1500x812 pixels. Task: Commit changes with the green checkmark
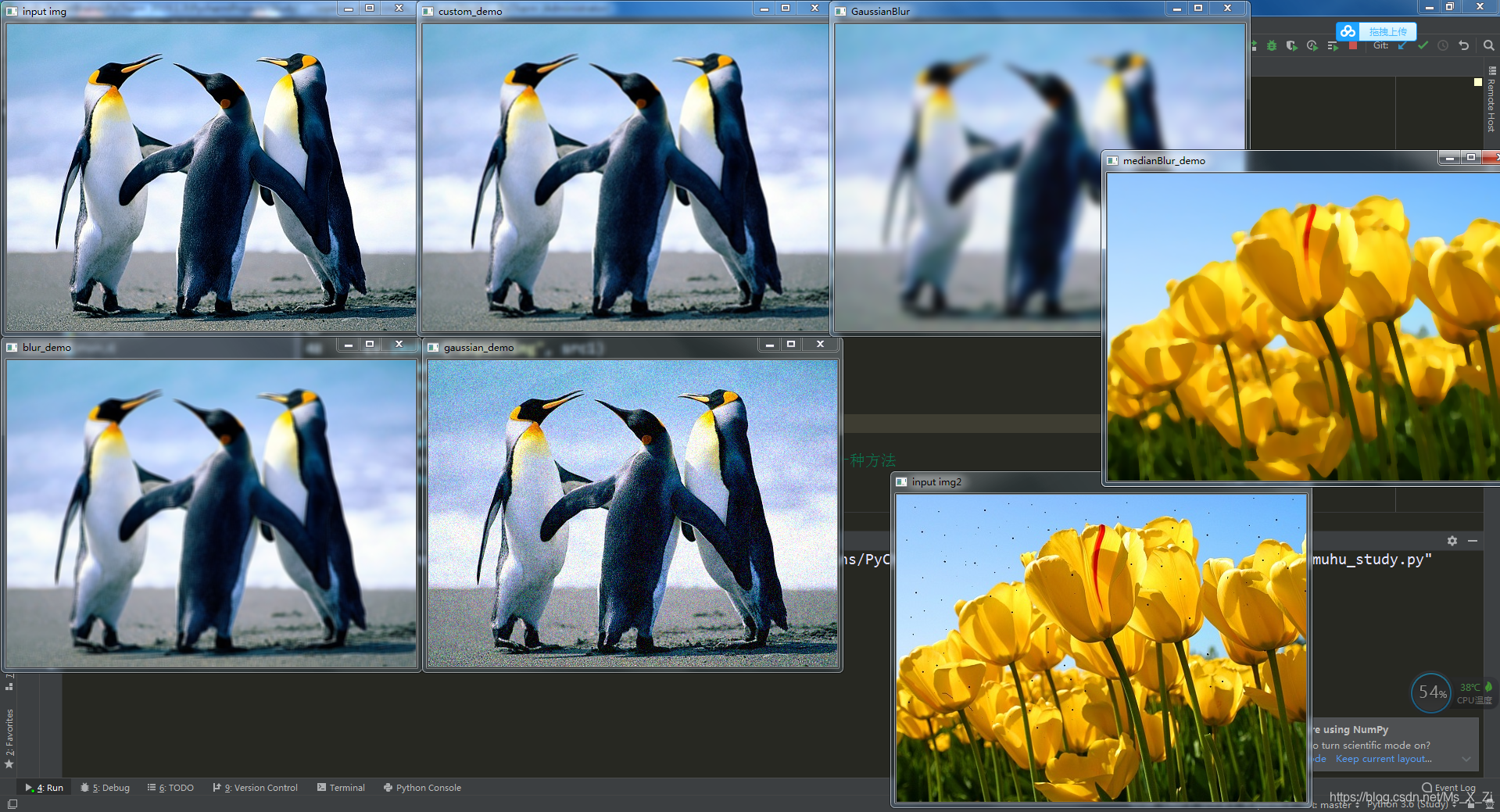pyautogui.click(x=1423, y=46)
